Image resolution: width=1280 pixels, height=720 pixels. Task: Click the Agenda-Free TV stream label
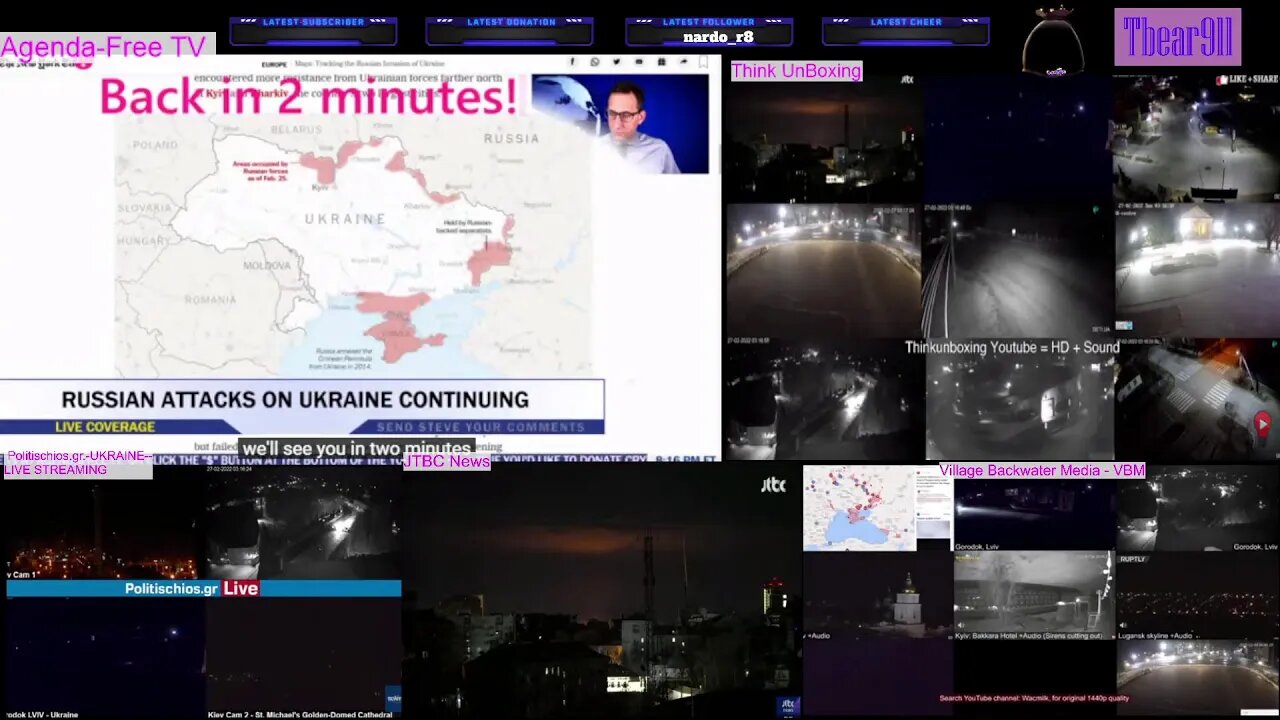(103, 46)
